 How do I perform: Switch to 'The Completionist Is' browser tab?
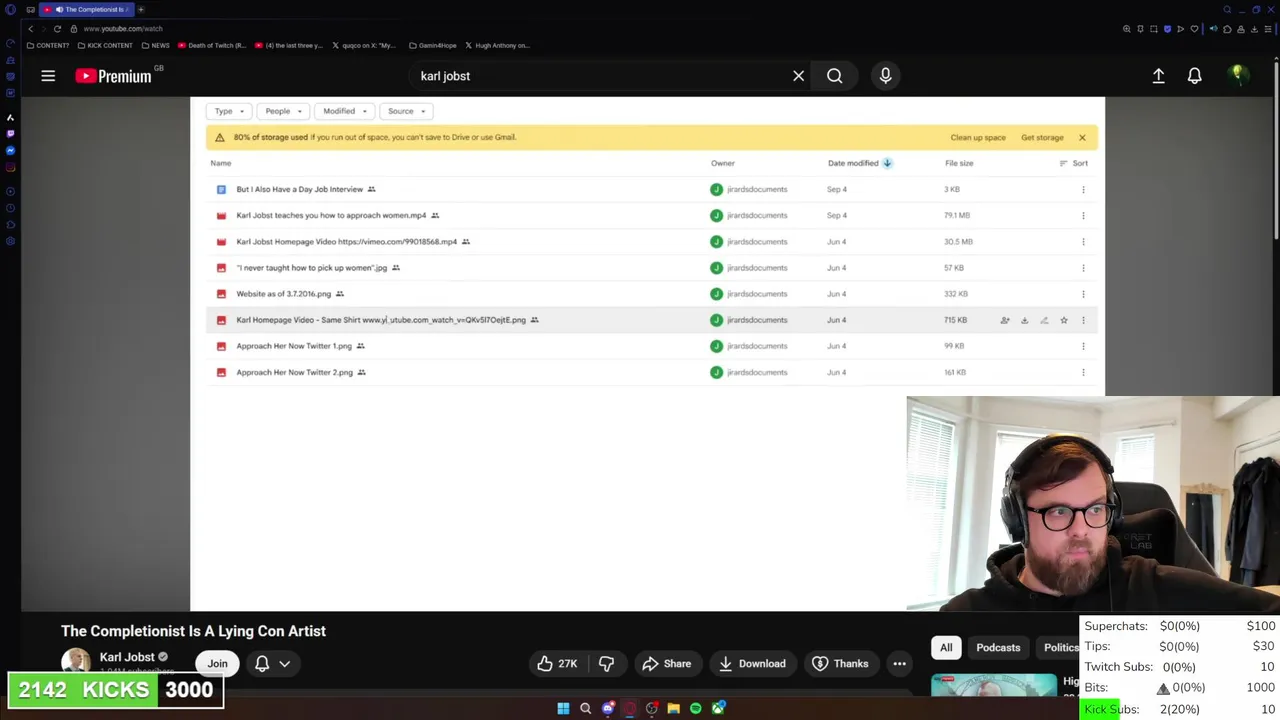tap(86, 9)
